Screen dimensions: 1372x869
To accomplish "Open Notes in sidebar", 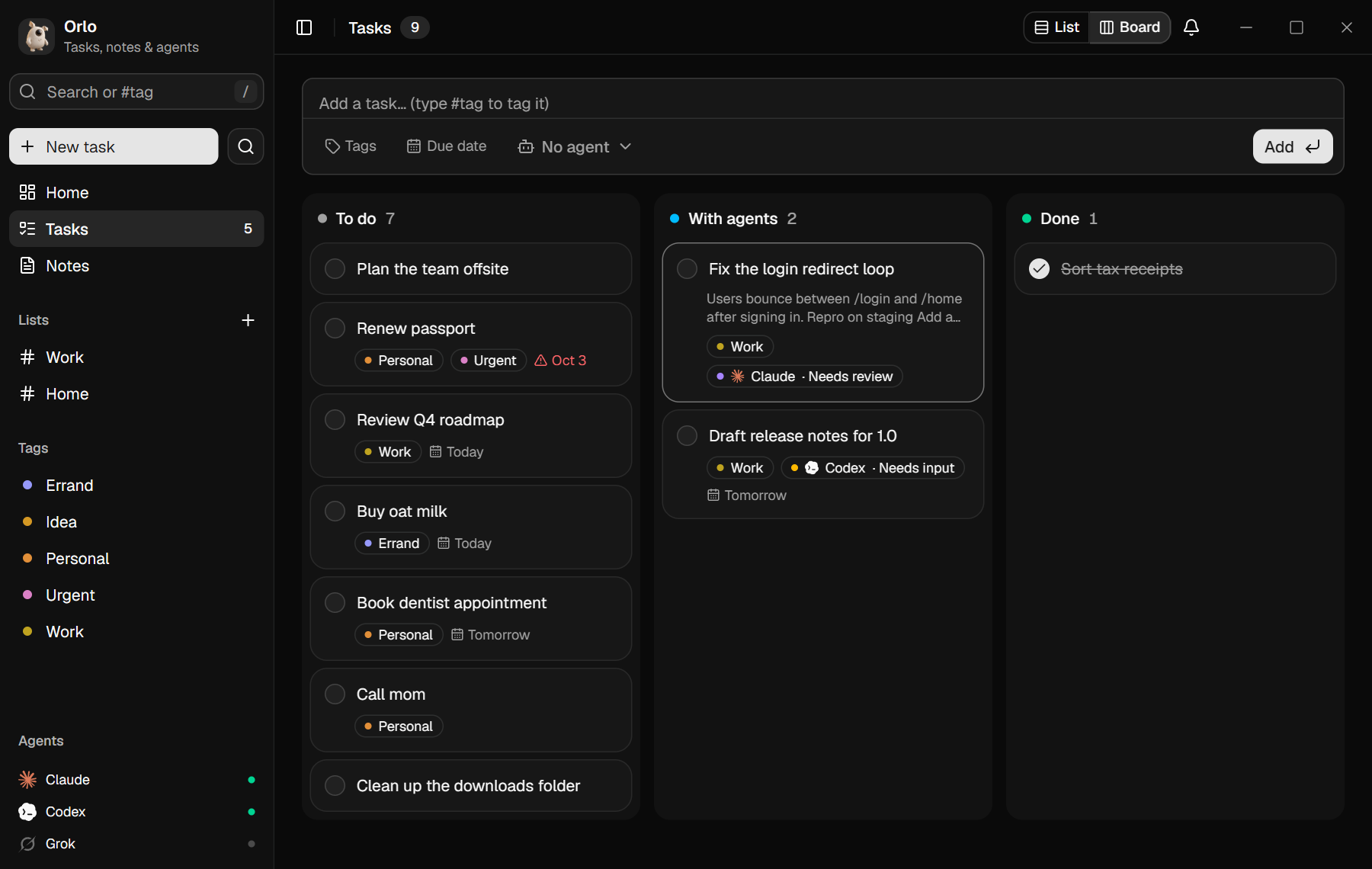I will [136, 266].
